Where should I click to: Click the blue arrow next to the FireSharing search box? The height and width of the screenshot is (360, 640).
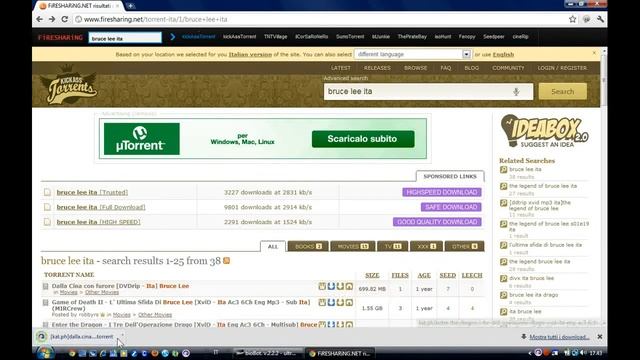click(173, 37)
